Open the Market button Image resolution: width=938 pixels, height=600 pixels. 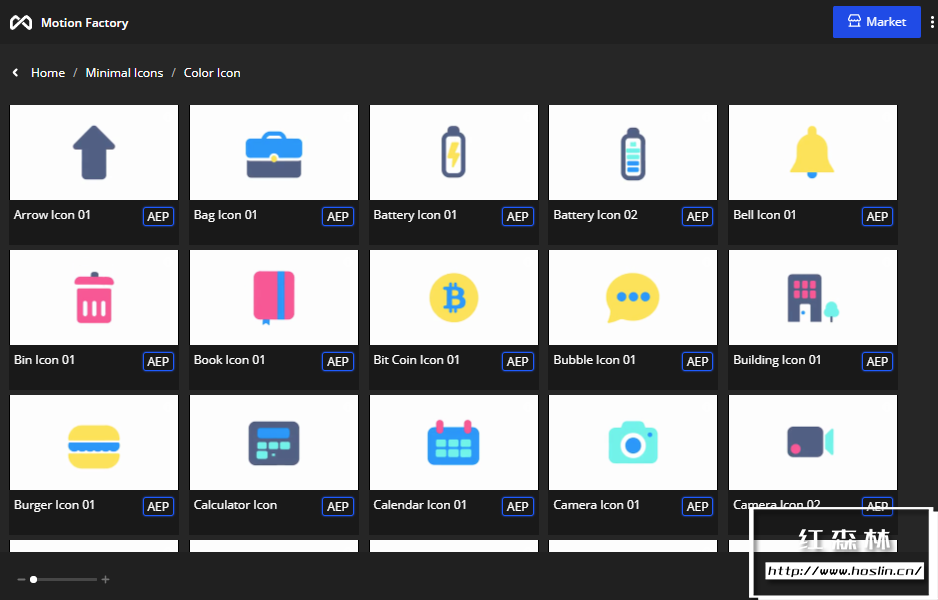(876, 22)
